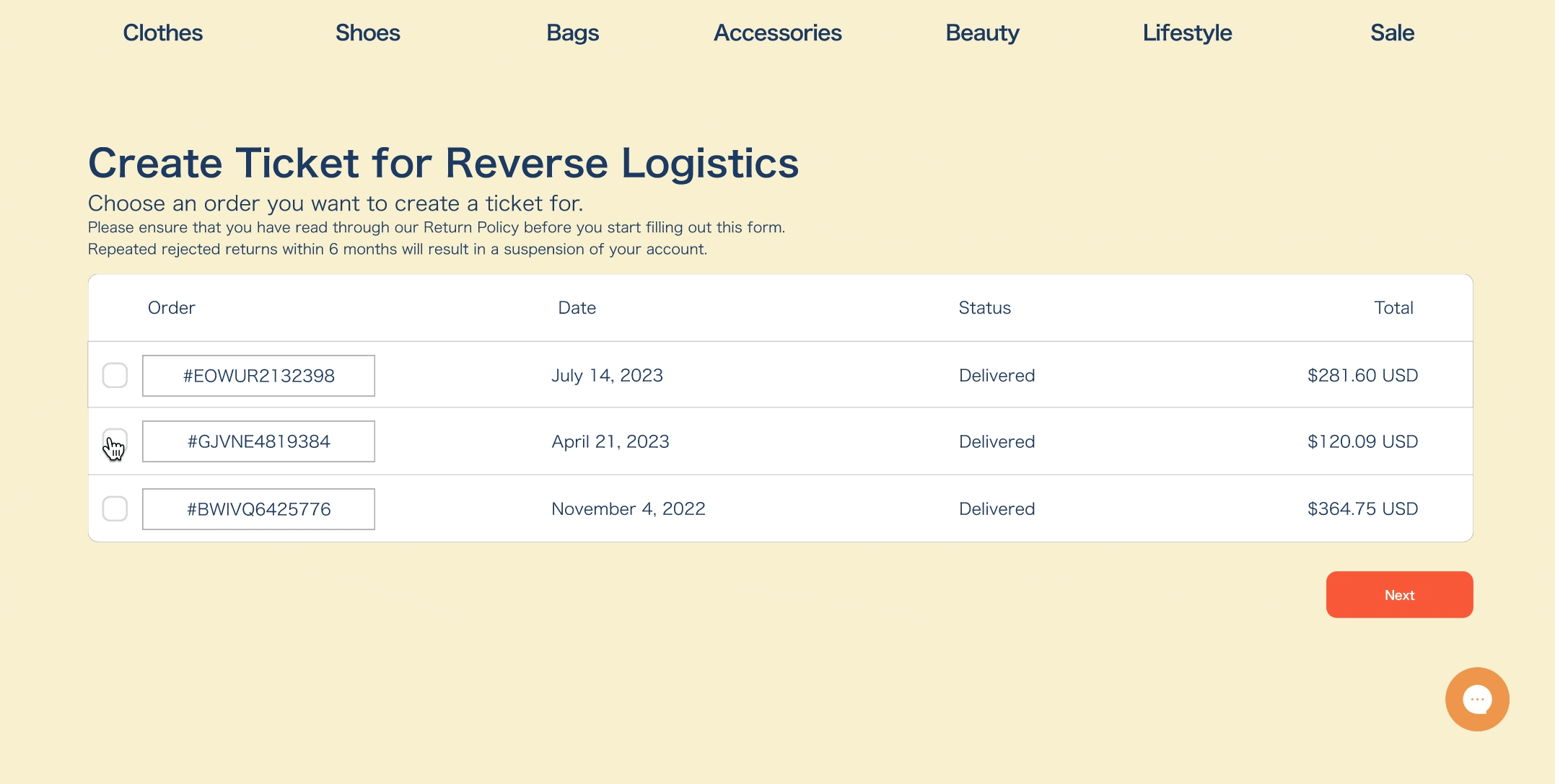1555x784 pixels.
Task: Click the $281.60 USD total amount
Action: [x=1362, y=375]
